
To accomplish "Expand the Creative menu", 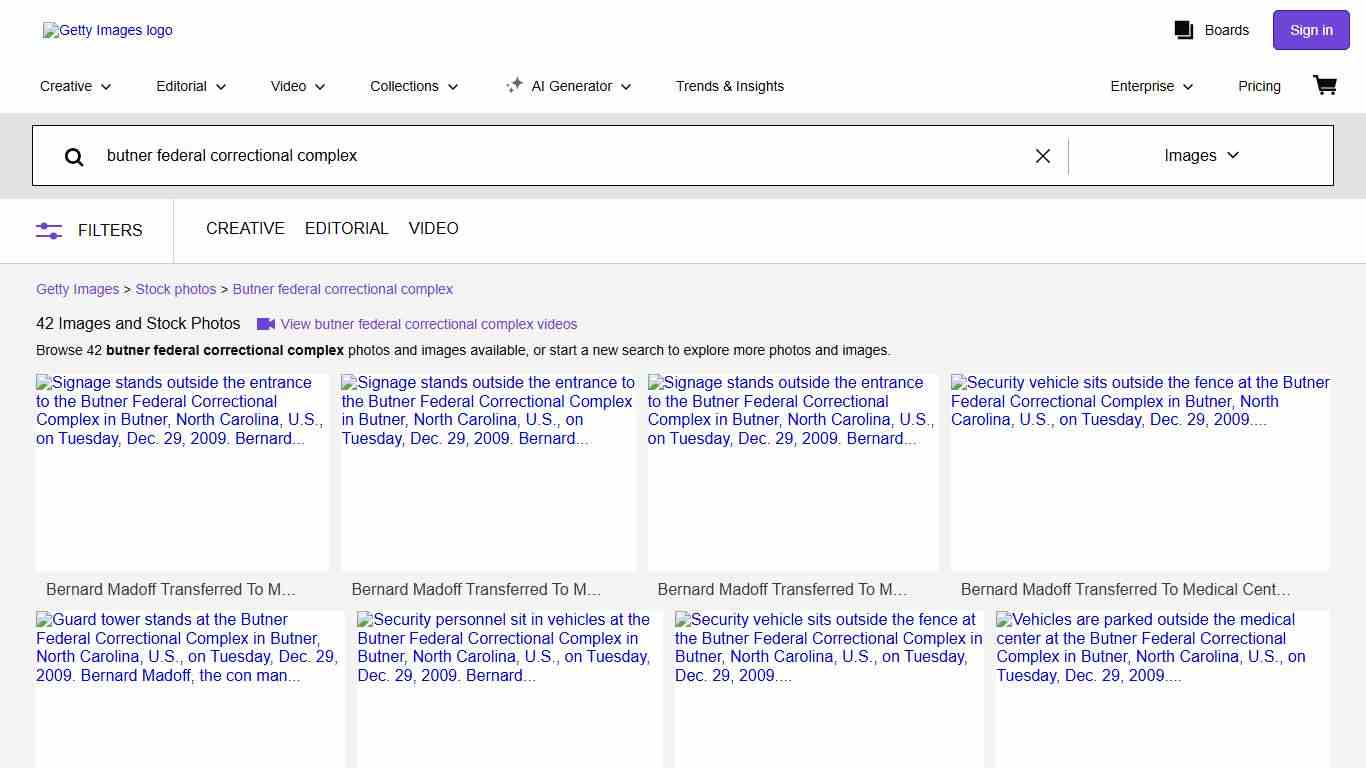I will 76,86.
